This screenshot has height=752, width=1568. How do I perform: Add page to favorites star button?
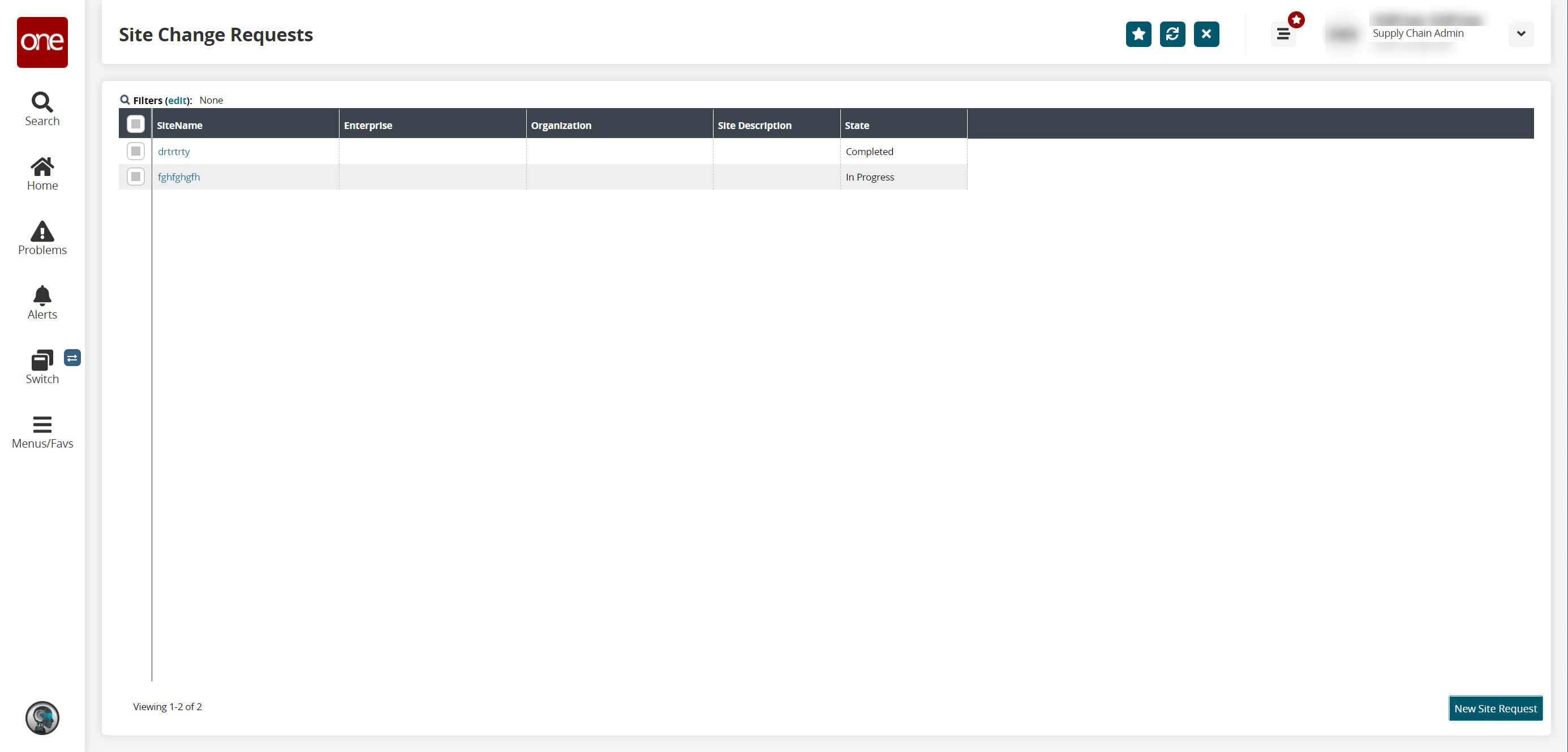pos(1139,34)
